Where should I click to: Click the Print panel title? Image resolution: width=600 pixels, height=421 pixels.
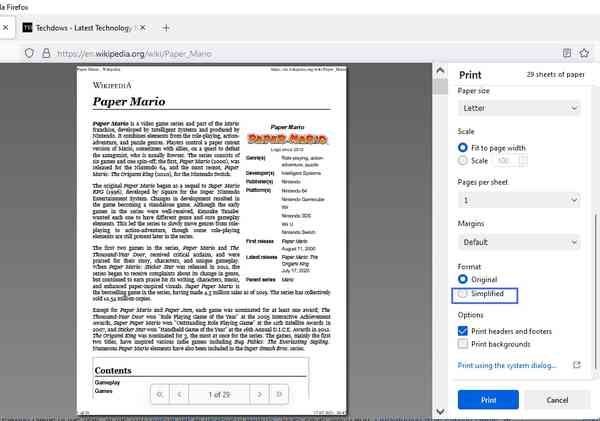(470, 75)
